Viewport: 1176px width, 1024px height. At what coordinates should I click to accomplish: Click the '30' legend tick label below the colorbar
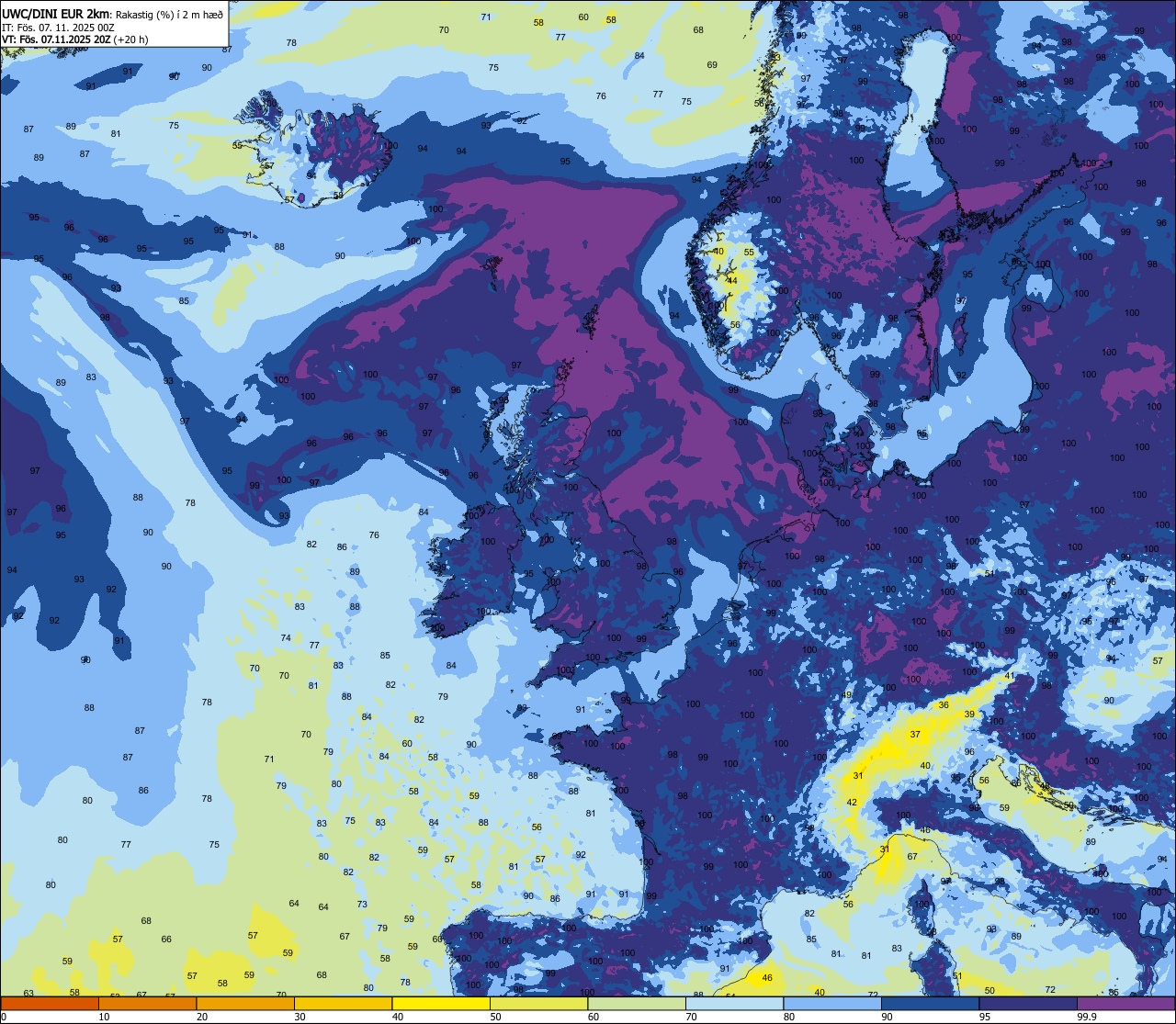click(300, 1017)
